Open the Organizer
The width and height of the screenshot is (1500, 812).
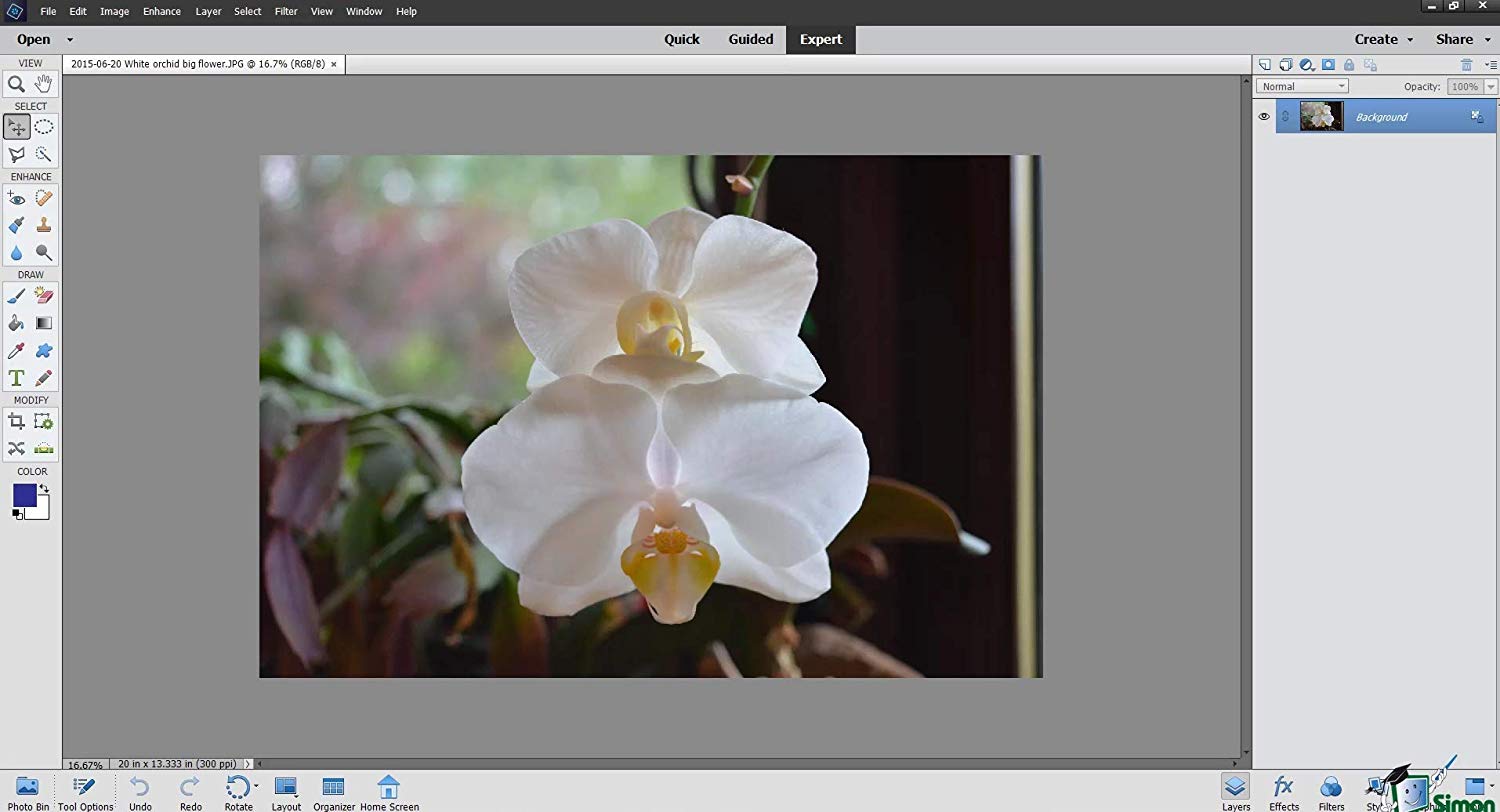pyautogui.click(x=334, y=793)
